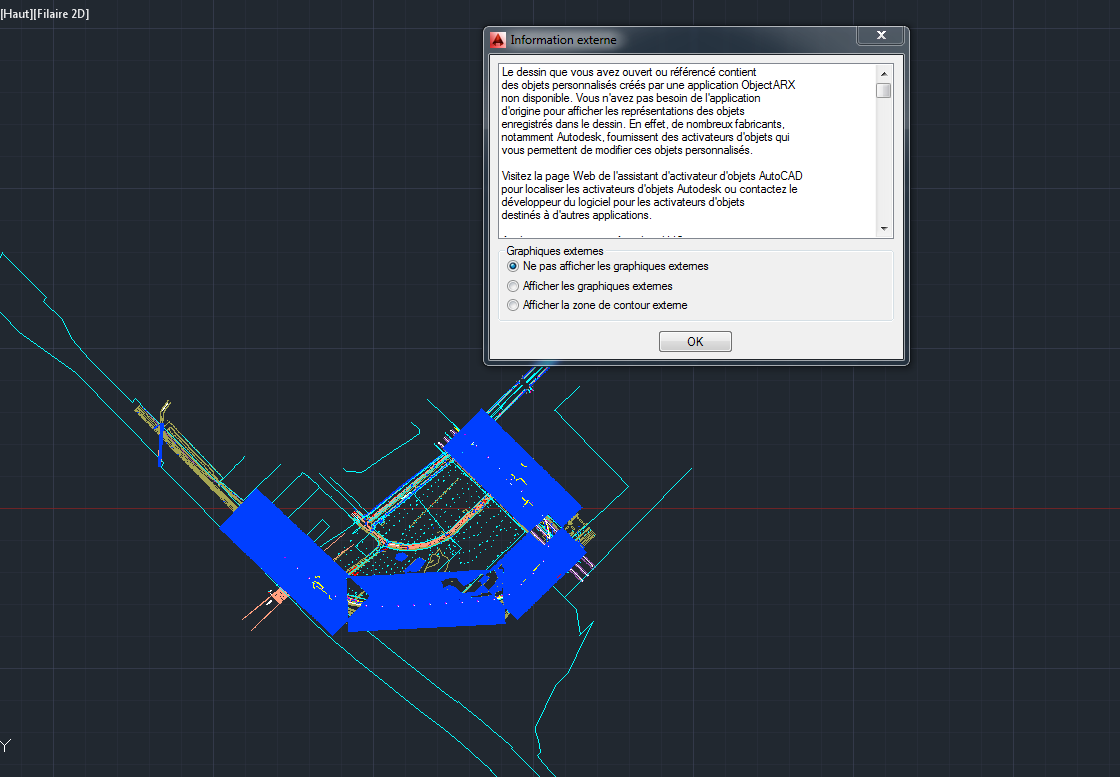Click the red horizontal construction line
Image resolution: width=1120 pixels, height=777 pixels.
point(100,508)
